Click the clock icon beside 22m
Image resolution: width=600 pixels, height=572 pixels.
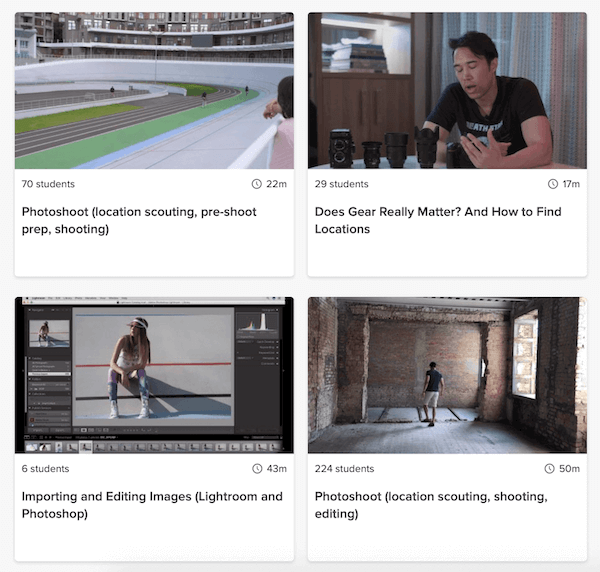pyautogui.click(x=256, y=184)
